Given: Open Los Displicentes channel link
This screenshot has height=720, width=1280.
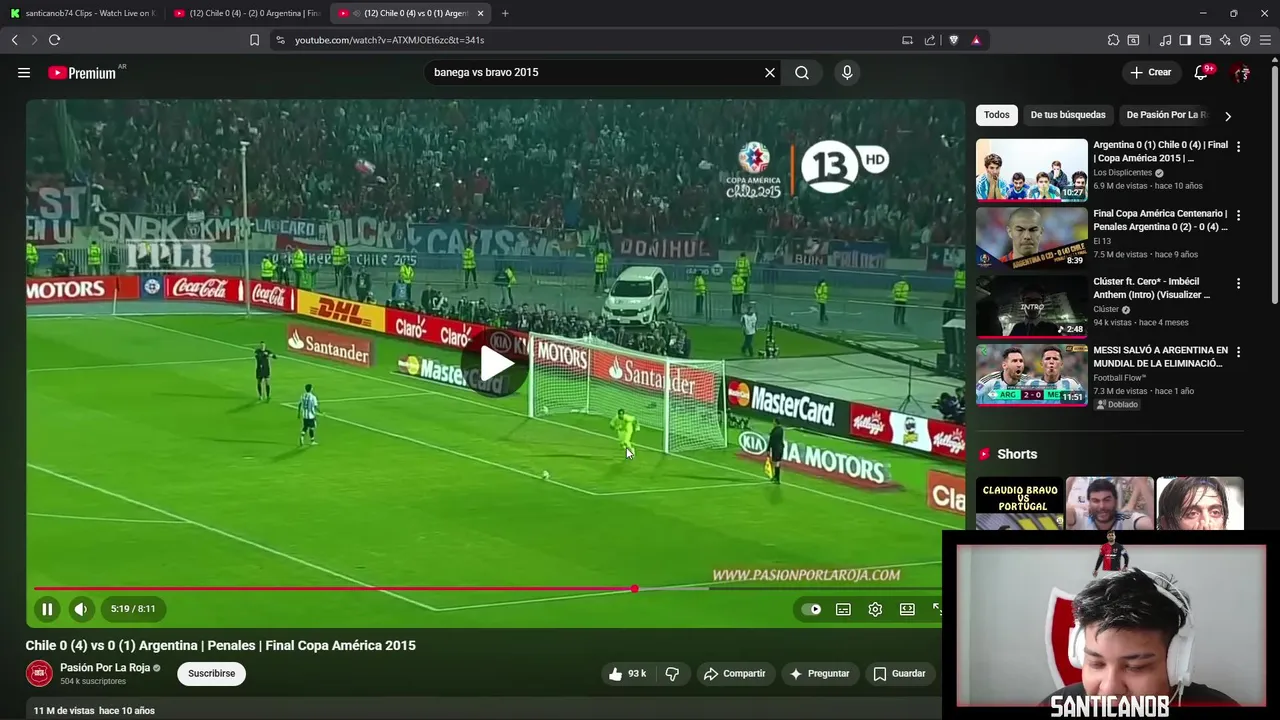Looking at the screenshot, I should (x=1120, y=173).
